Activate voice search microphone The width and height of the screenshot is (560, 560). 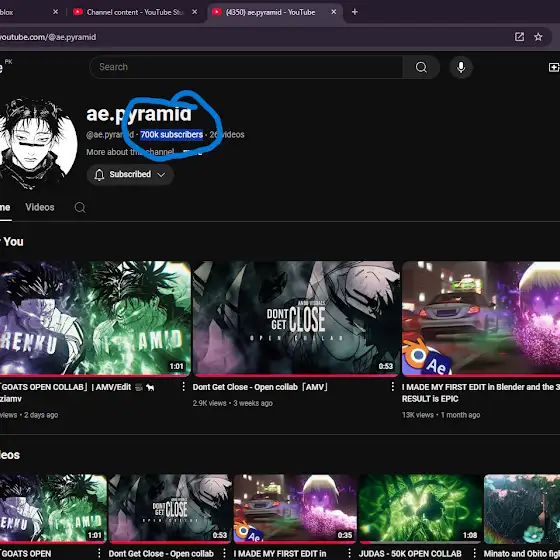tap(461, 67)
